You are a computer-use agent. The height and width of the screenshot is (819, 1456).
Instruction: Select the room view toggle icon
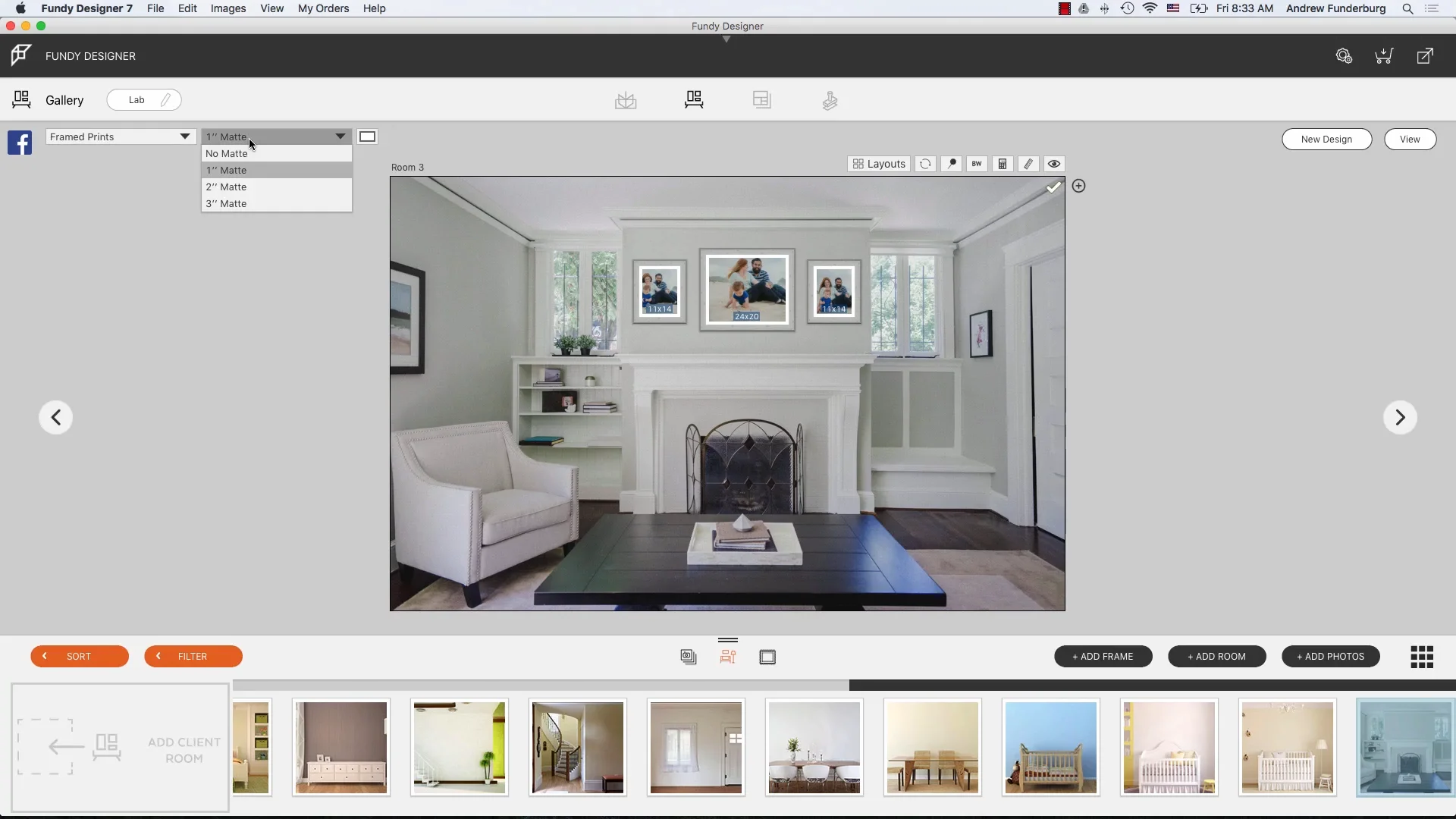(727, 656)
